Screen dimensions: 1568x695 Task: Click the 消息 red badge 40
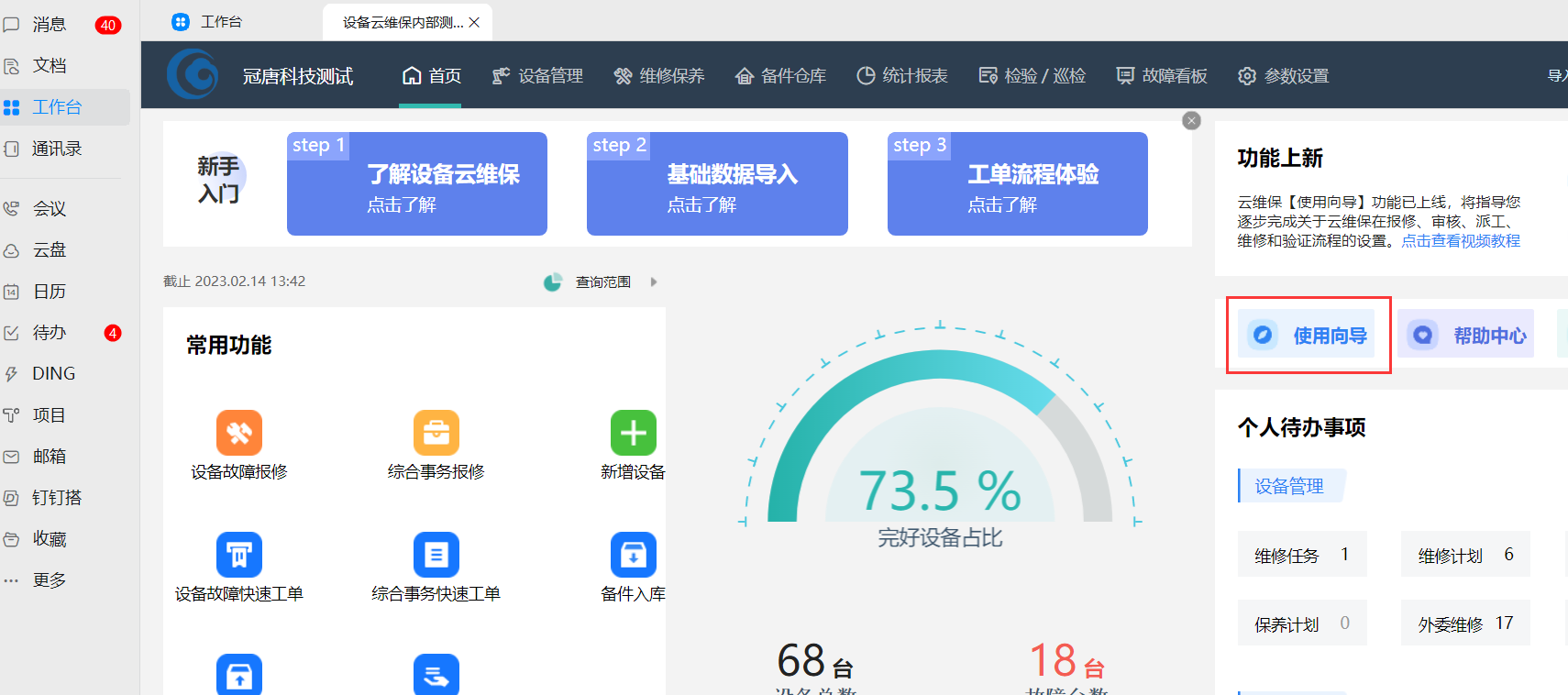108,26
